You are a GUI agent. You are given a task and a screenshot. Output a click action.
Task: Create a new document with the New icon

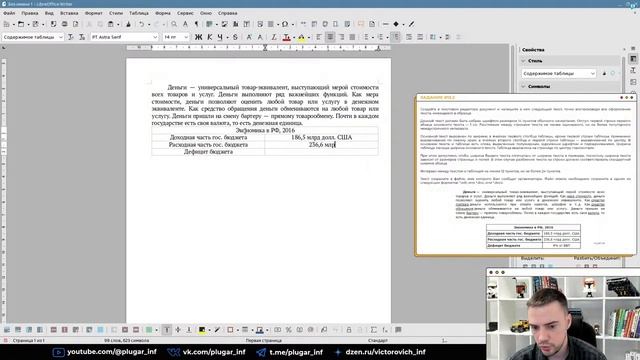[7, 24]
